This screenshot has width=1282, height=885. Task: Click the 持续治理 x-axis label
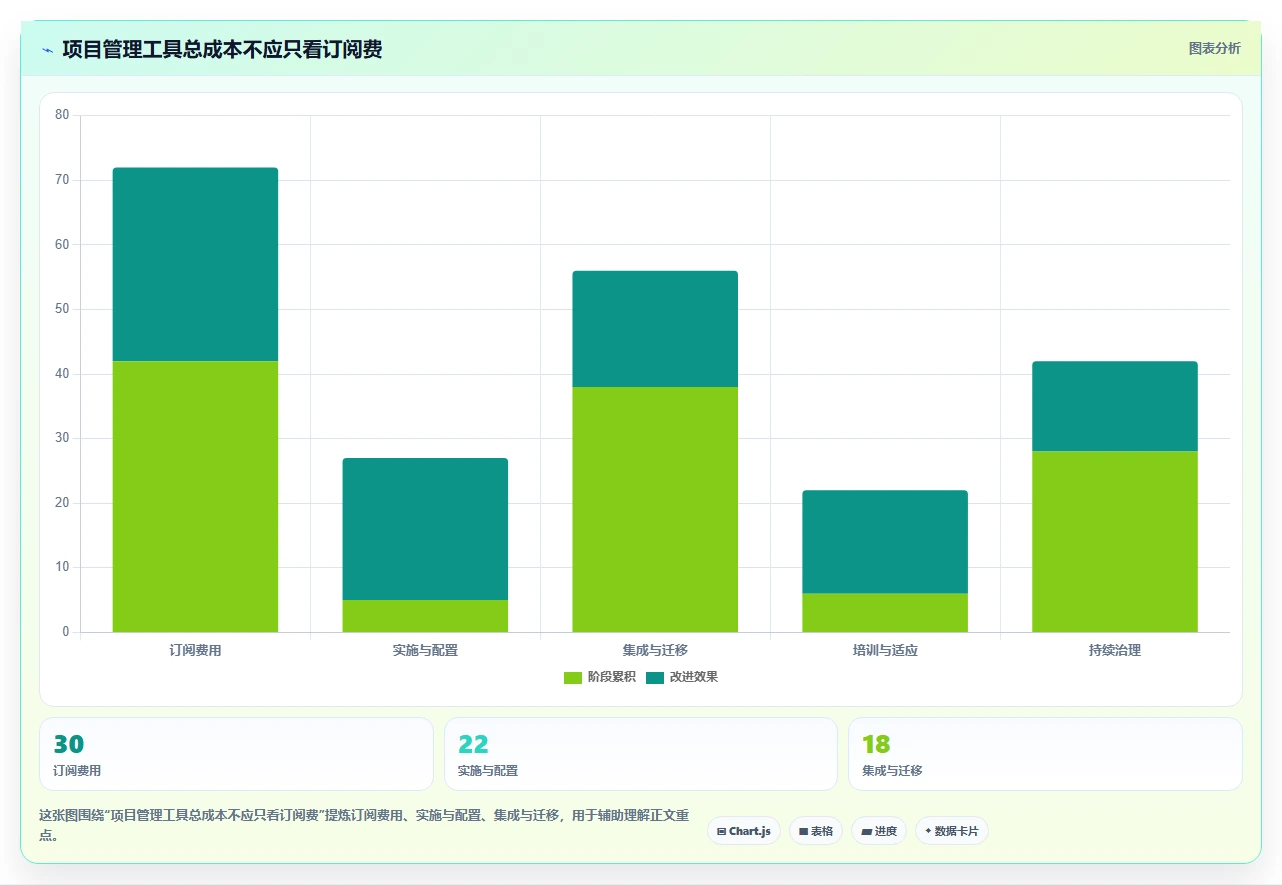[x=1115, y=650]
